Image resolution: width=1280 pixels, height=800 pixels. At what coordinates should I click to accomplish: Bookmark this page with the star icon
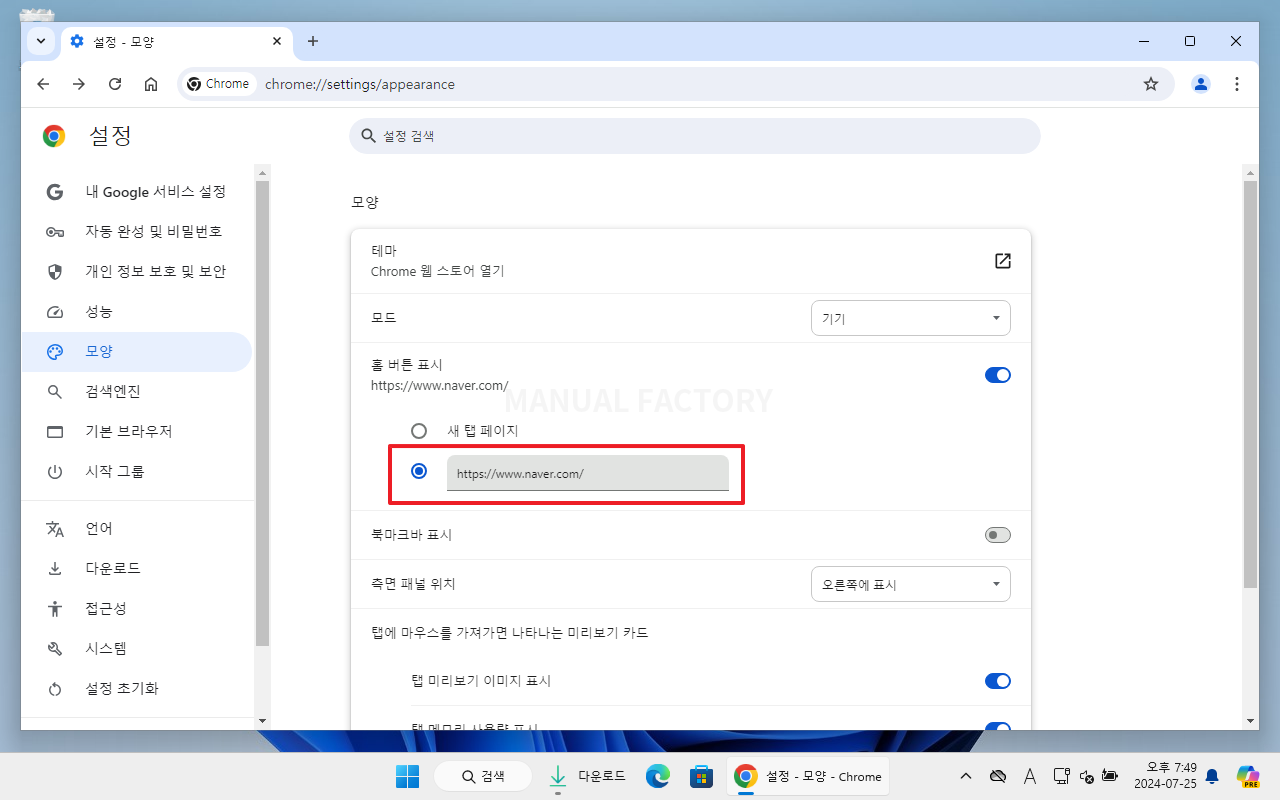(x=1151, y=84)
